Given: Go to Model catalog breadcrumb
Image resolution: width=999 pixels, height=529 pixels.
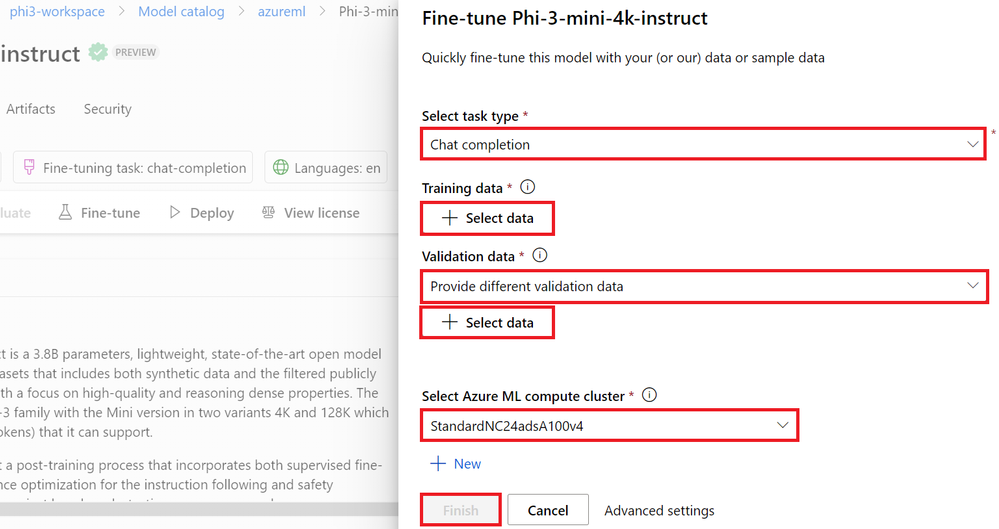Looking at the screenshot, I should (x=180, y=11).
